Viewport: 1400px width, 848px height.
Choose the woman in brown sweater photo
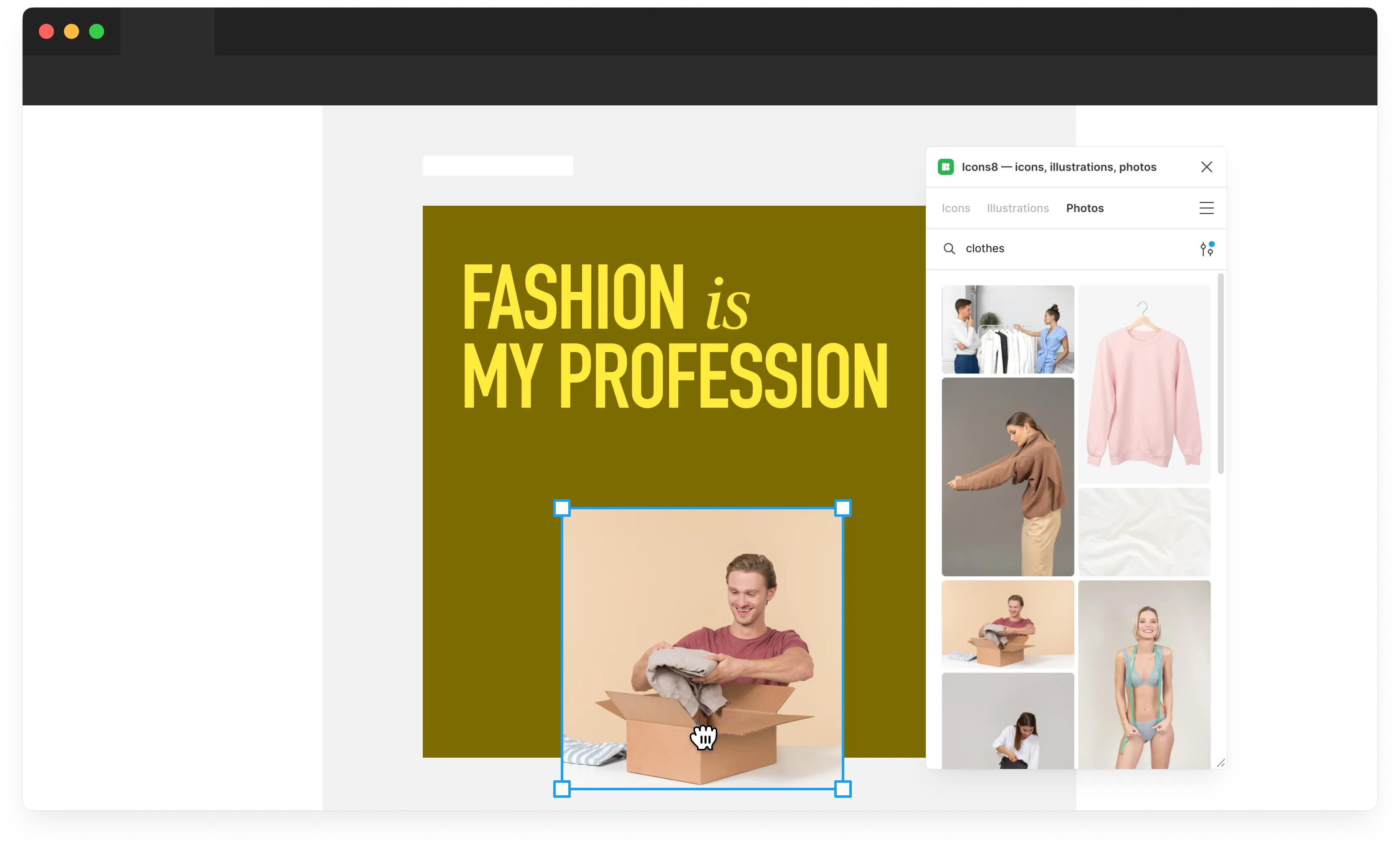coord(1007,477)
